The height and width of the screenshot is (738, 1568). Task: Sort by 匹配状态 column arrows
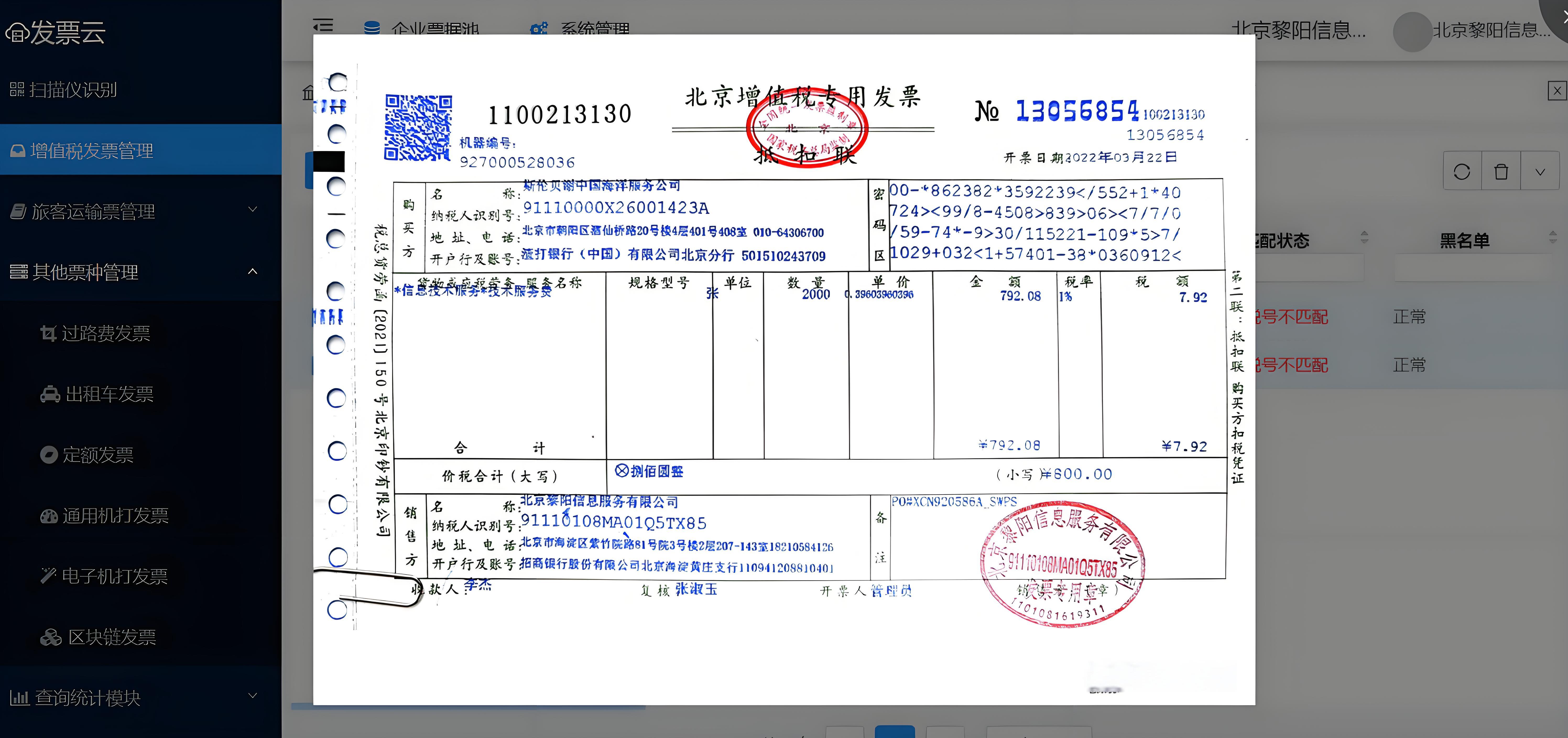1364,237
